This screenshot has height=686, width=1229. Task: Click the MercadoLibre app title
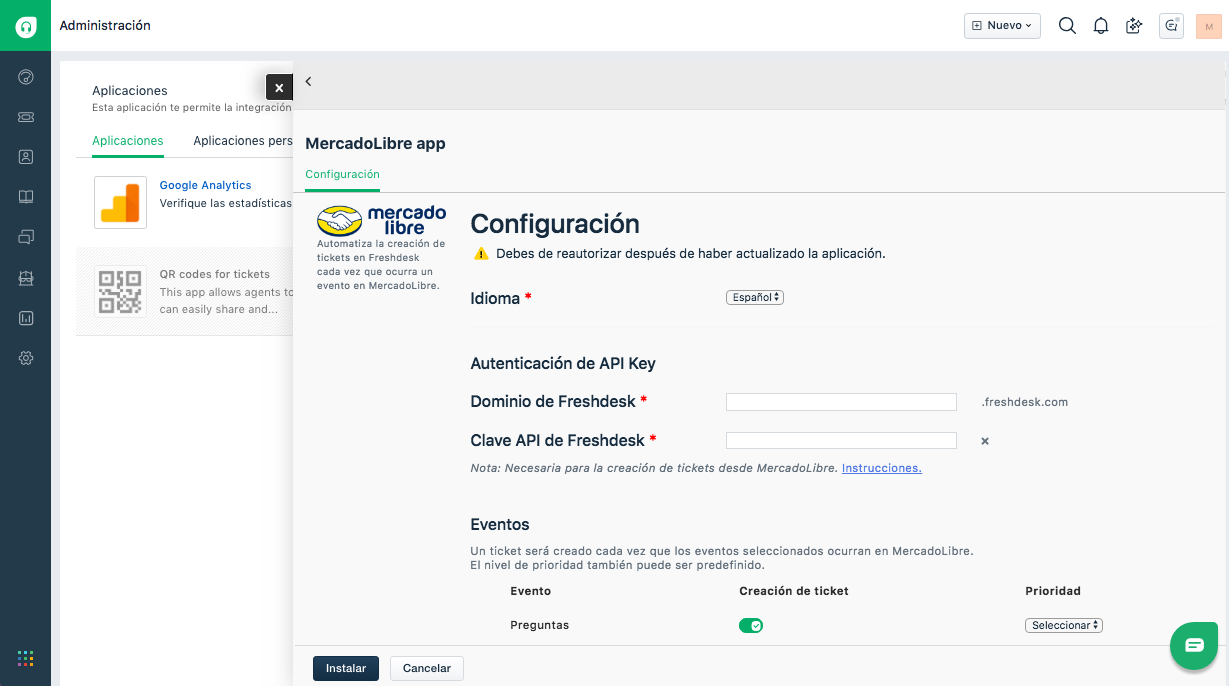point(375,144)
